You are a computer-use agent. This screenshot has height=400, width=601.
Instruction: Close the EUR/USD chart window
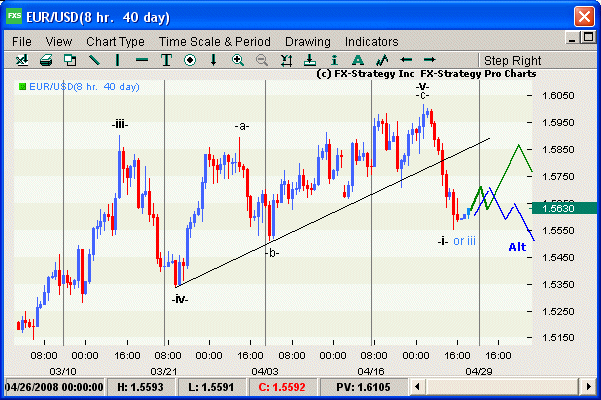point(584,16)
